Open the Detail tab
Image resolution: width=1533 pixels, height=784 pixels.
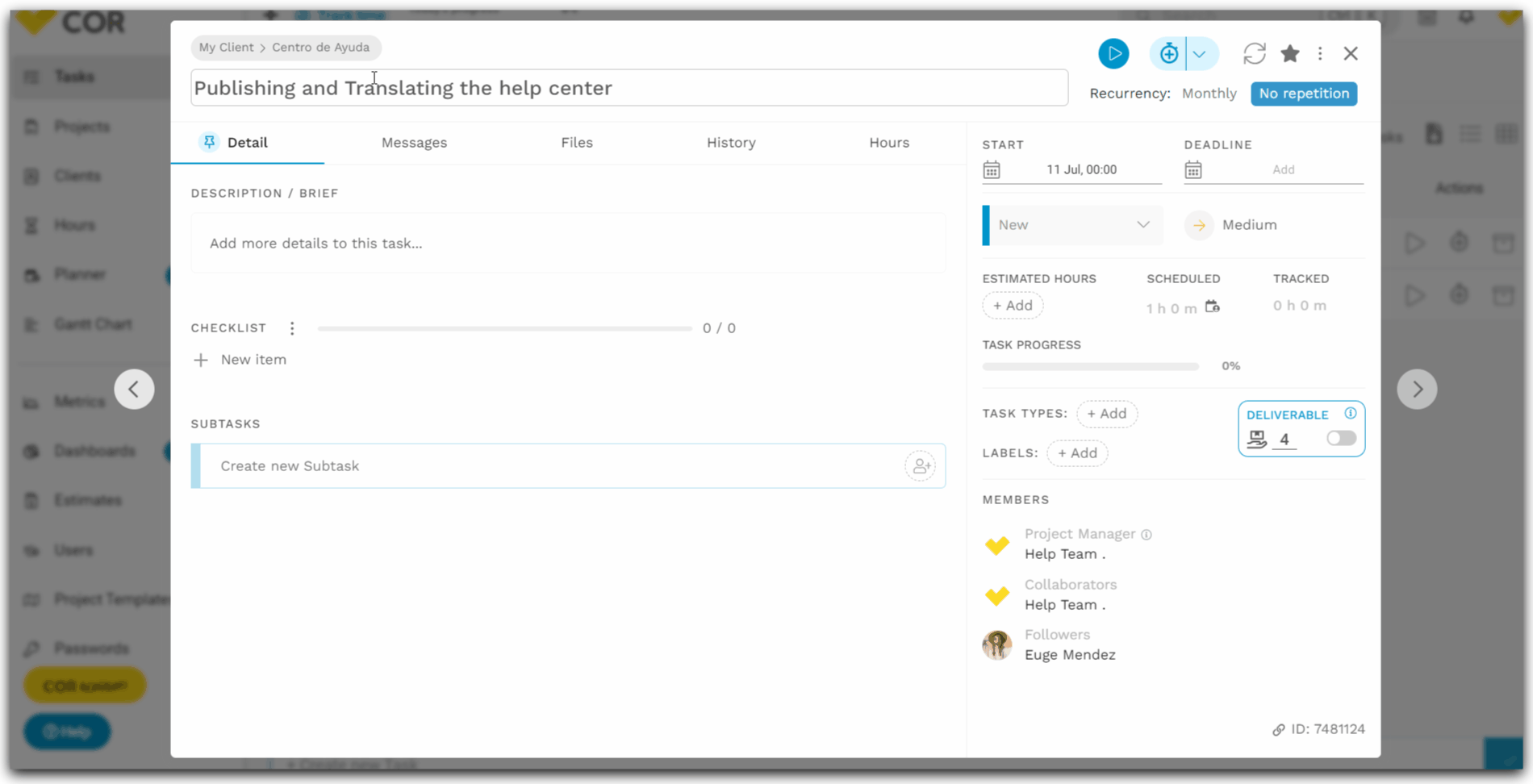247,143
